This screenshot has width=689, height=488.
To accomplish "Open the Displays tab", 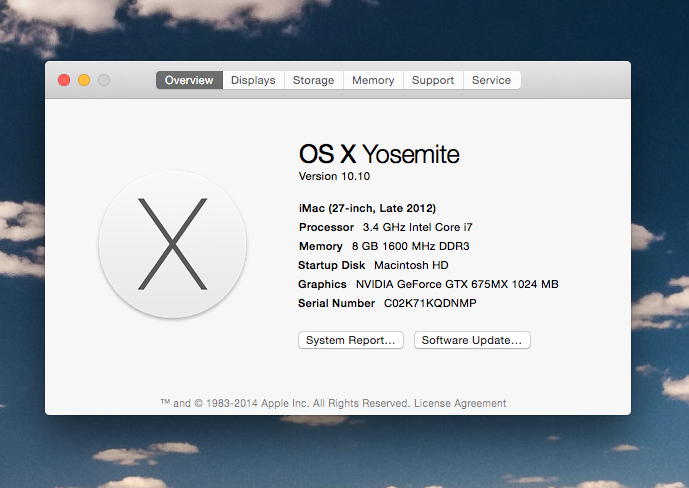I will pos(253,80).
